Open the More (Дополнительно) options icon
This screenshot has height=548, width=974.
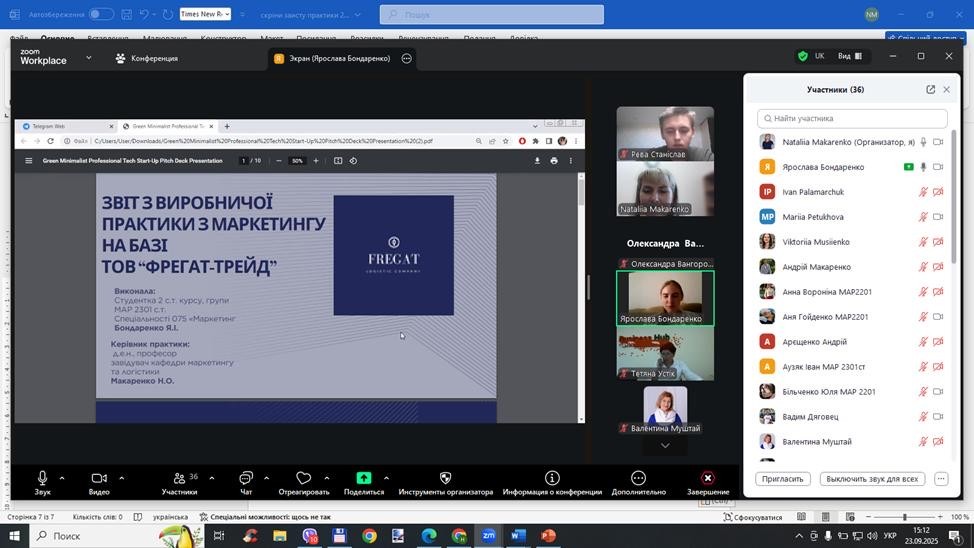pyautogui.click(x=638, y=478)
